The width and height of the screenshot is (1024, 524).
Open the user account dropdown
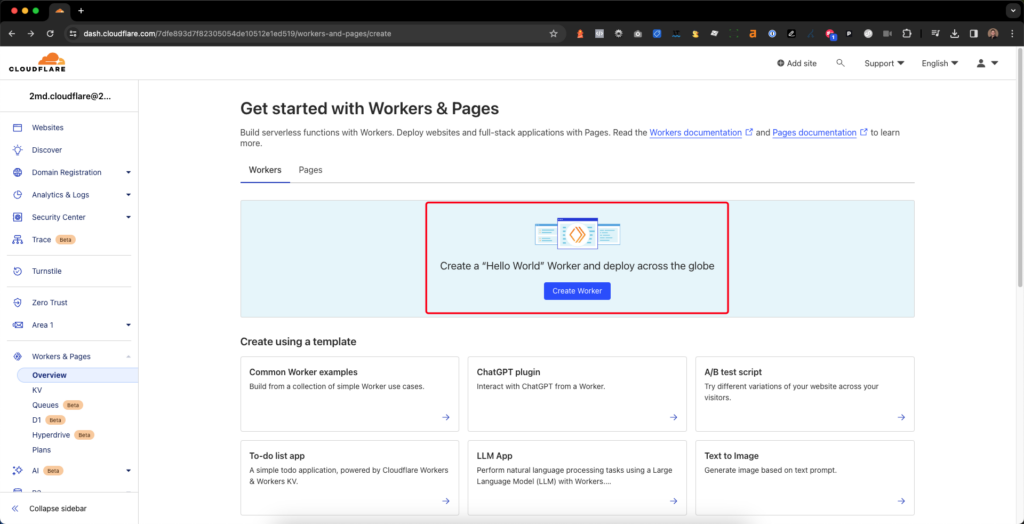987,63
